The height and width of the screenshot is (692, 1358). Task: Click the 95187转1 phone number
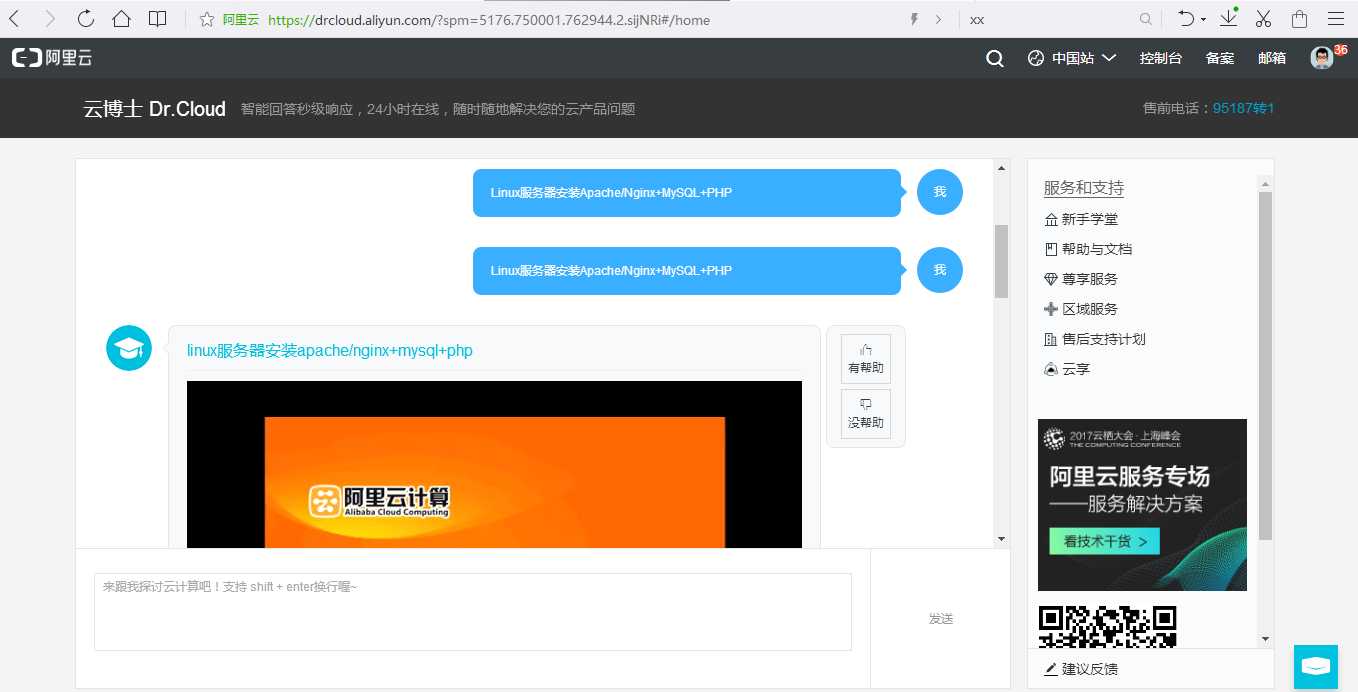pyautogui.click(x=1243, y=108)
